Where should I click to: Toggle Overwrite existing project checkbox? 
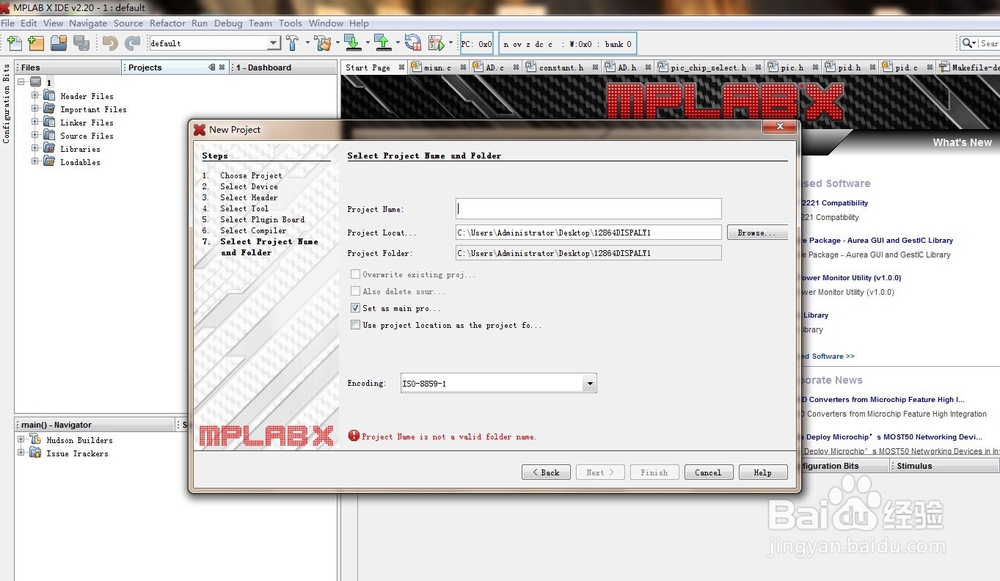click(x=355, y=274)
